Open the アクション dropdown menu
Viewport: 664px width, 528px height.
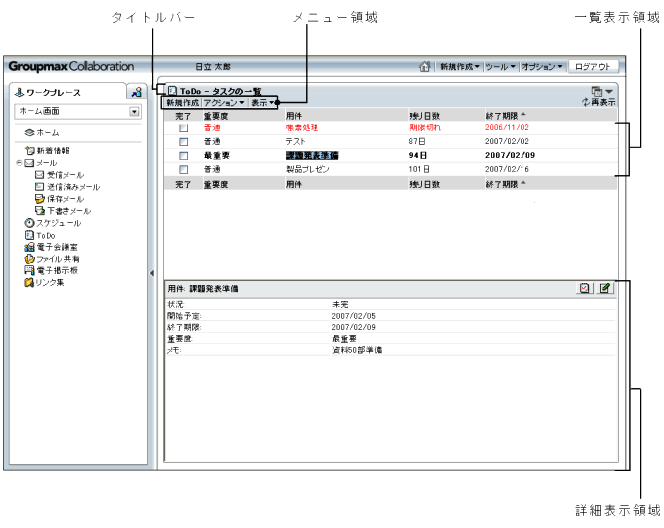(223, 102)
